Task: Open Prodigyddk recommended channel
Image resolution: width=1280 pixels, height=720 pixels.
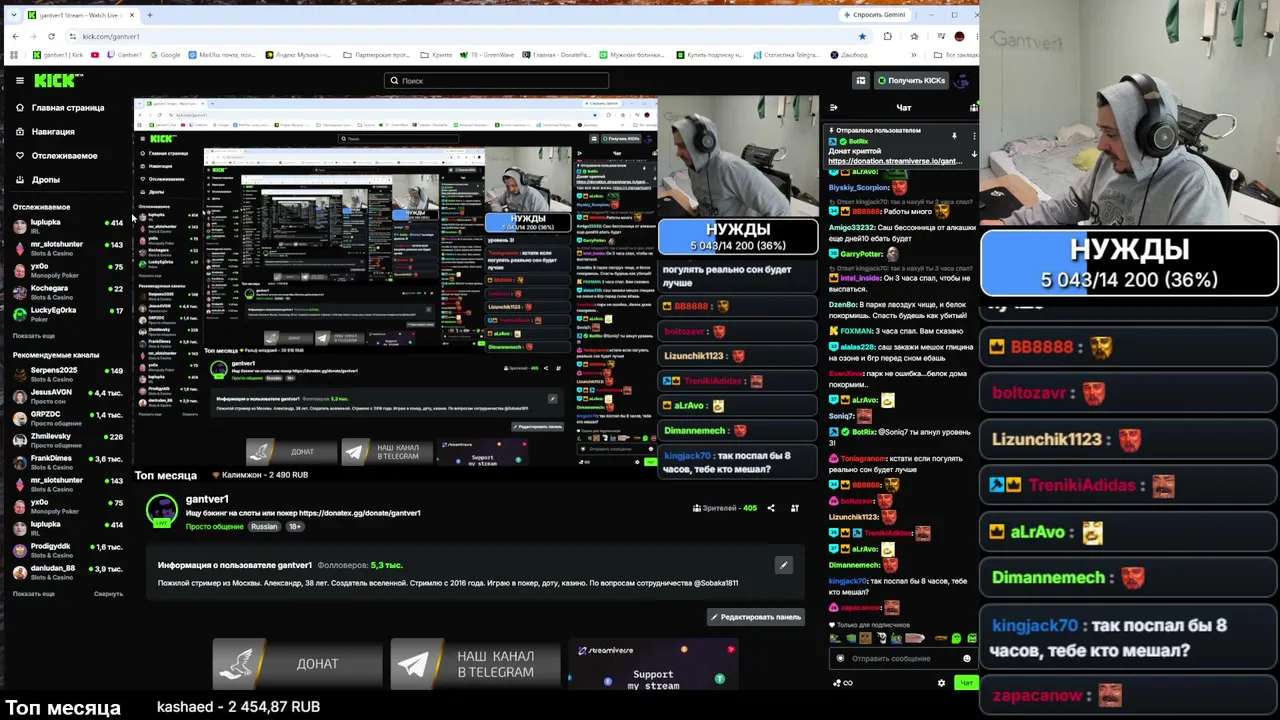Action: pos(68,550)
